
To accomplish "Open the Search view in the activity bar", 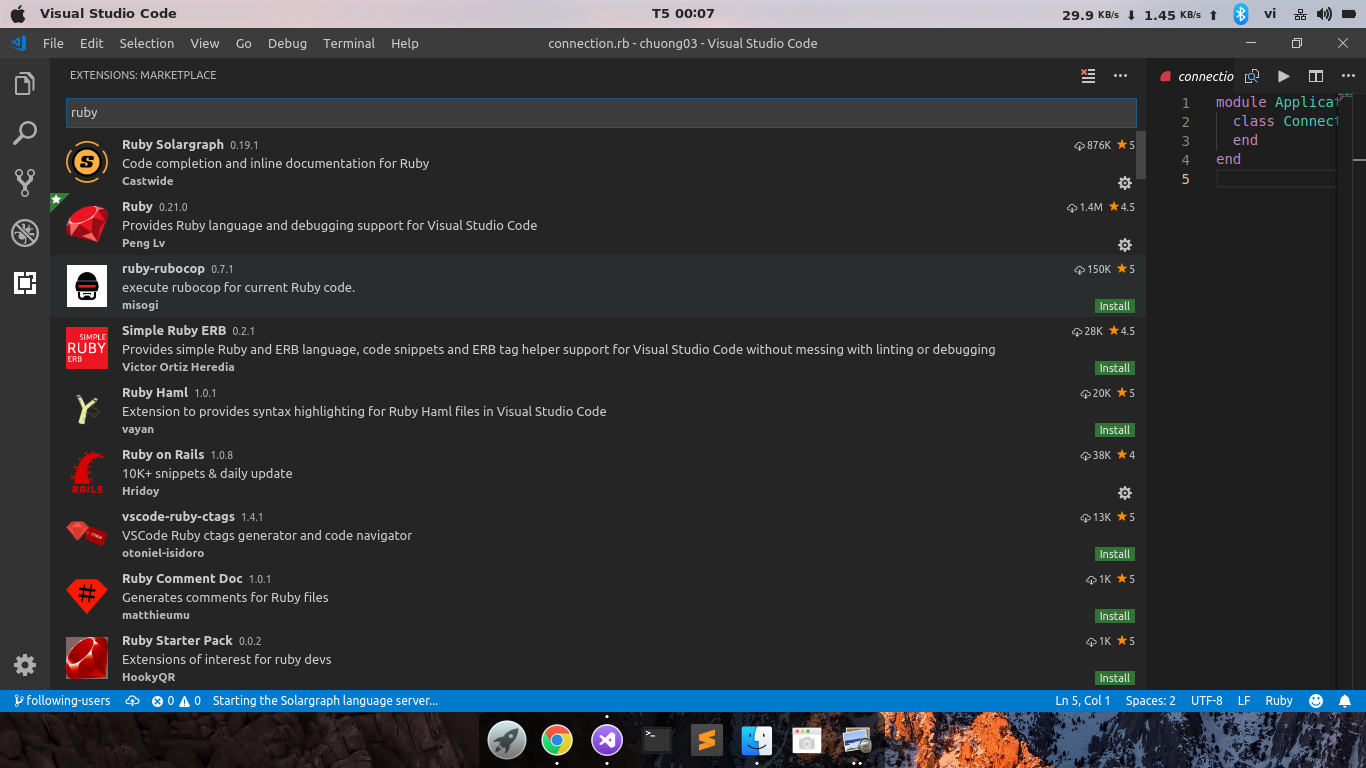I will [x=25, y=133].
